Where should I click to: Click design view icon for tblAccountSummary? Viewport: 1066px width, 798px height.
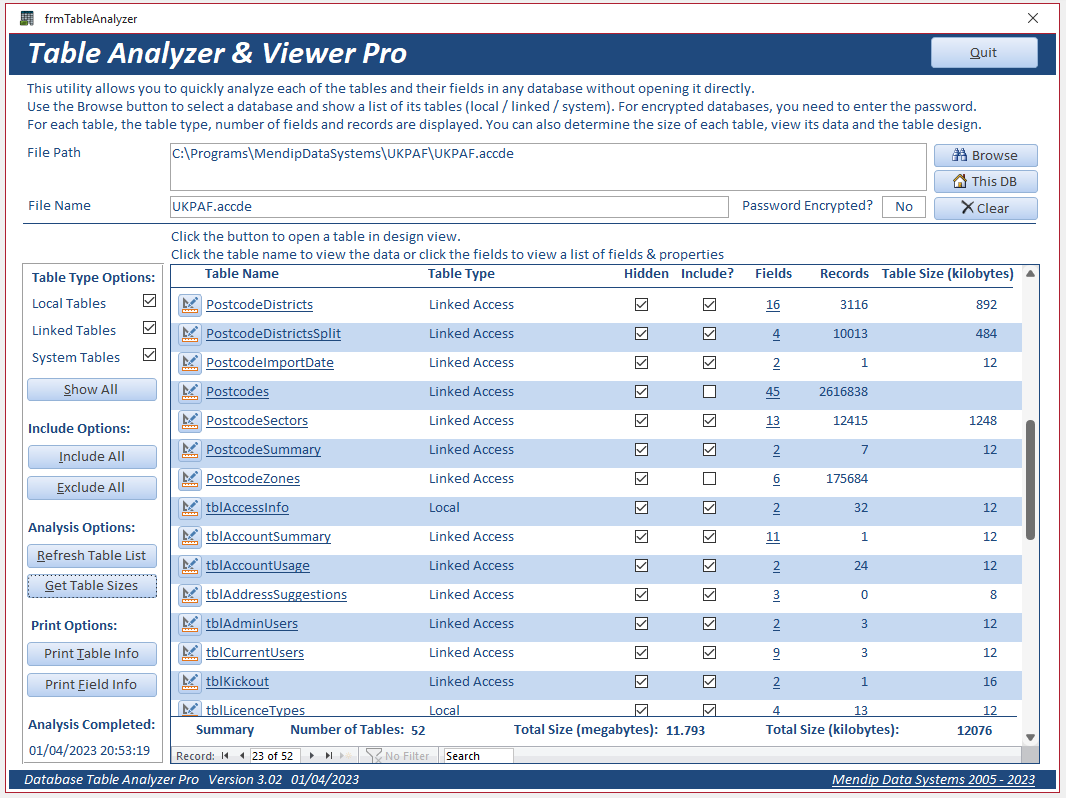pos(190,537)
